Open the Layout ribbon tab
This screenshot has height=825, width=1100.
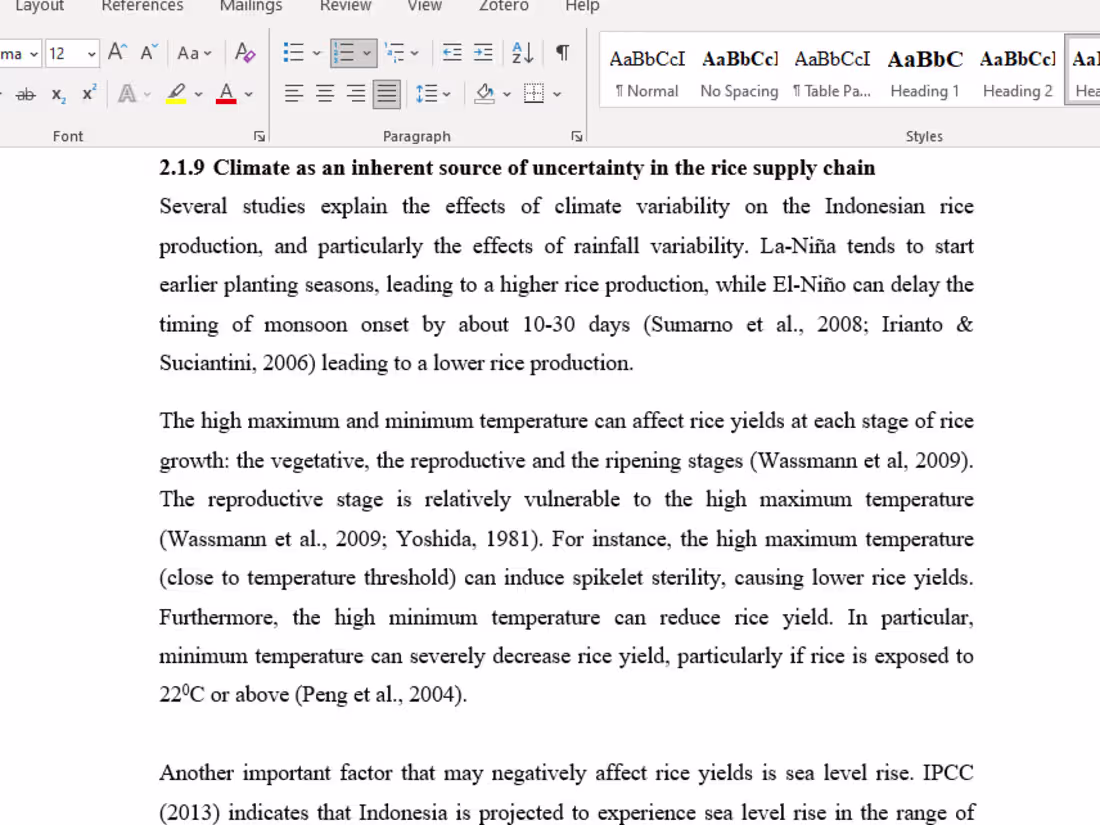point(39,6)
